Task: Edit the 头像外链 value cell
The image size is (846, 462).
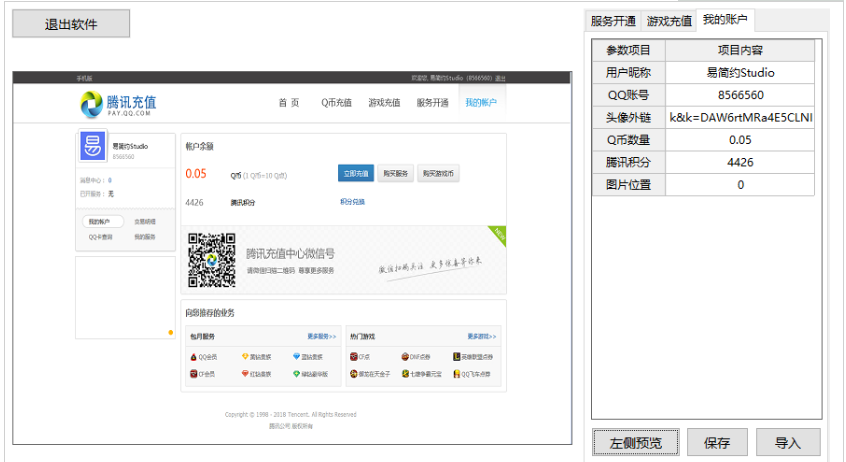Action: click(x=740, y=117)
